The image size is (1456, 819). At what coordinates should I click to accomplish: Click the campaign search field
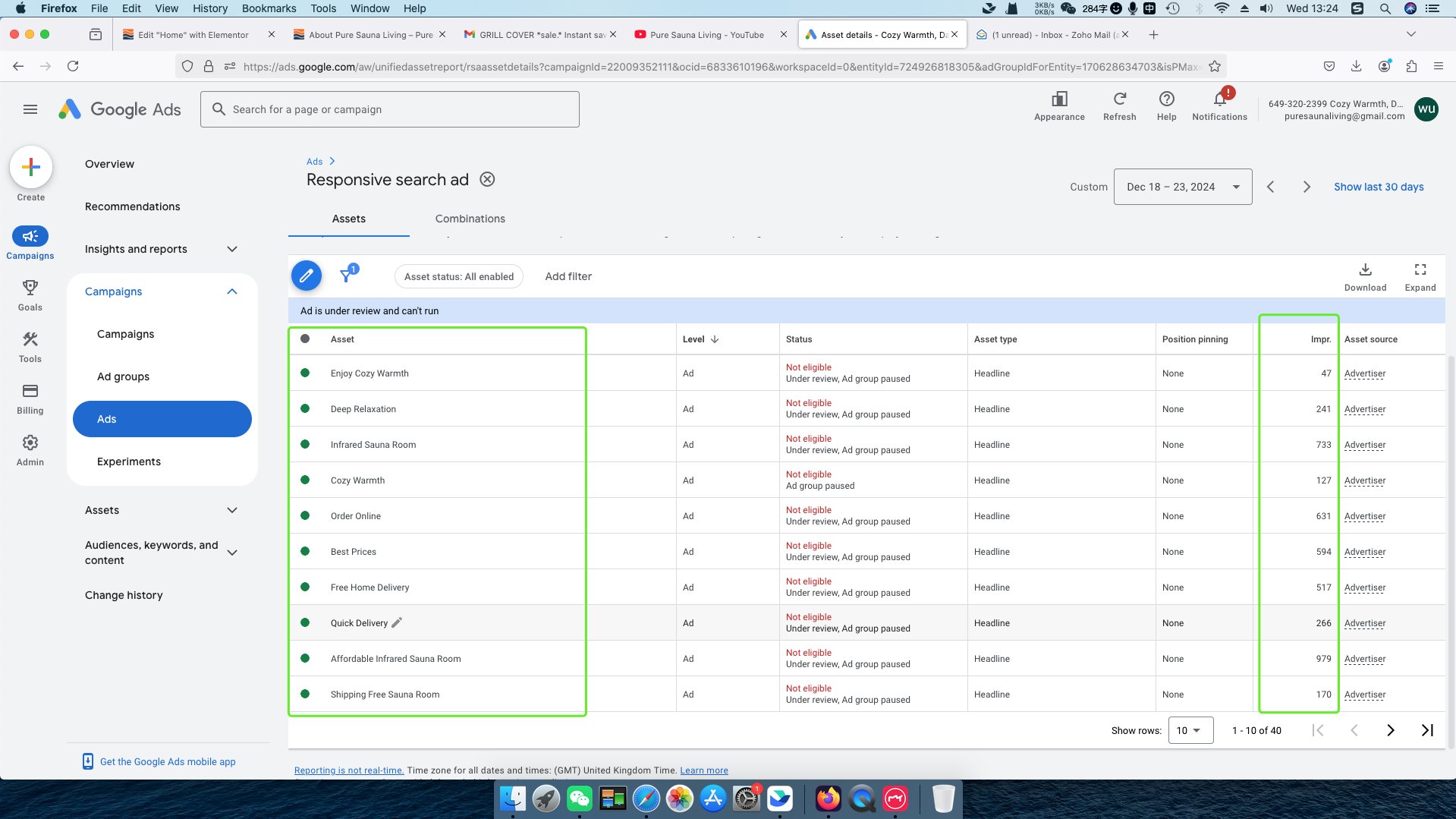390,109
